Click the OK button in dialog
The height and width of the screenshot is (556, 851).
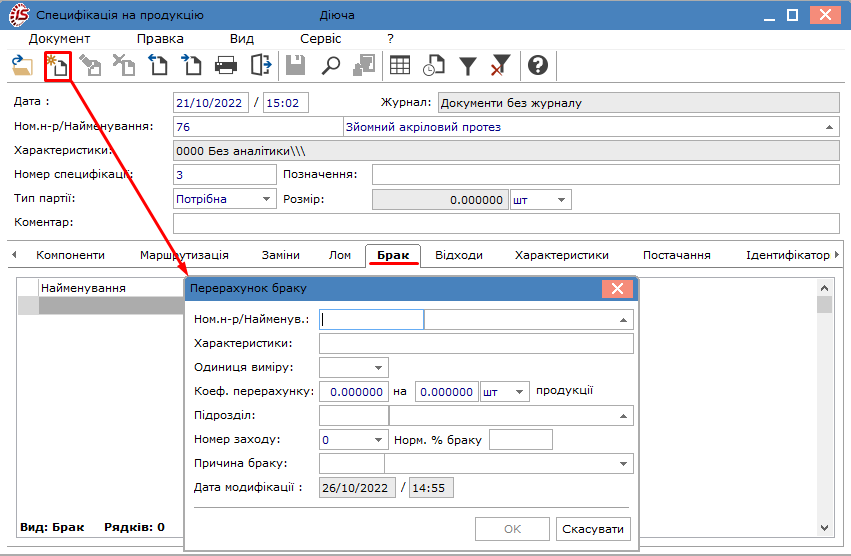[x=512, y=529]
